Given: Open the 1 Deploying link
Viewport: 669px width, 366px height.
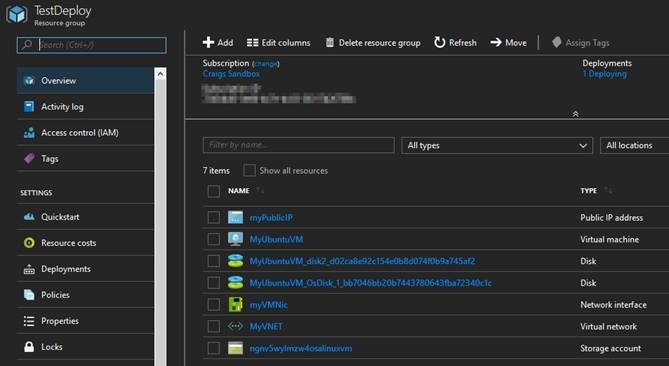Looking at the screenshot, I should pyautogui.click(x=605, y=74).
